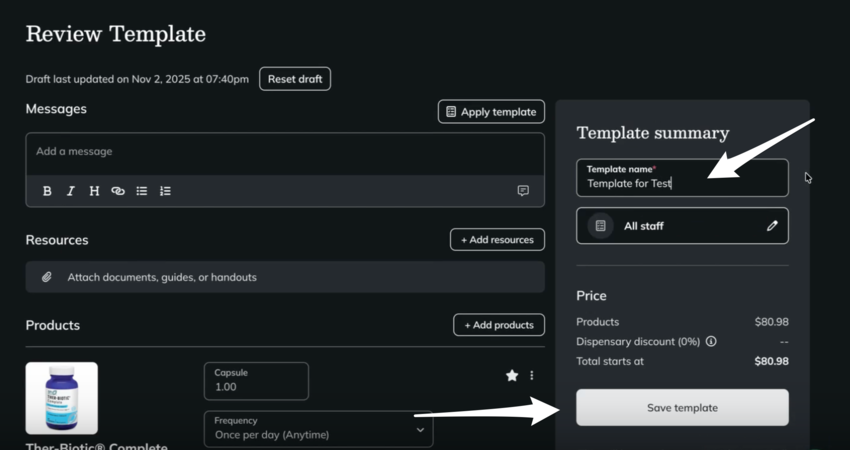Click the Add products button
850x450 pixels.
pos(499,325)
